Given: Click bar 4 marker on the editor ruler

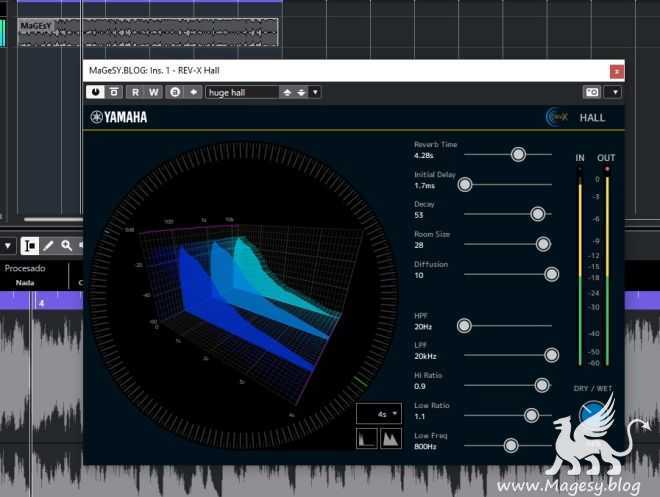Looking at the screenshot, I should (41, 303).
